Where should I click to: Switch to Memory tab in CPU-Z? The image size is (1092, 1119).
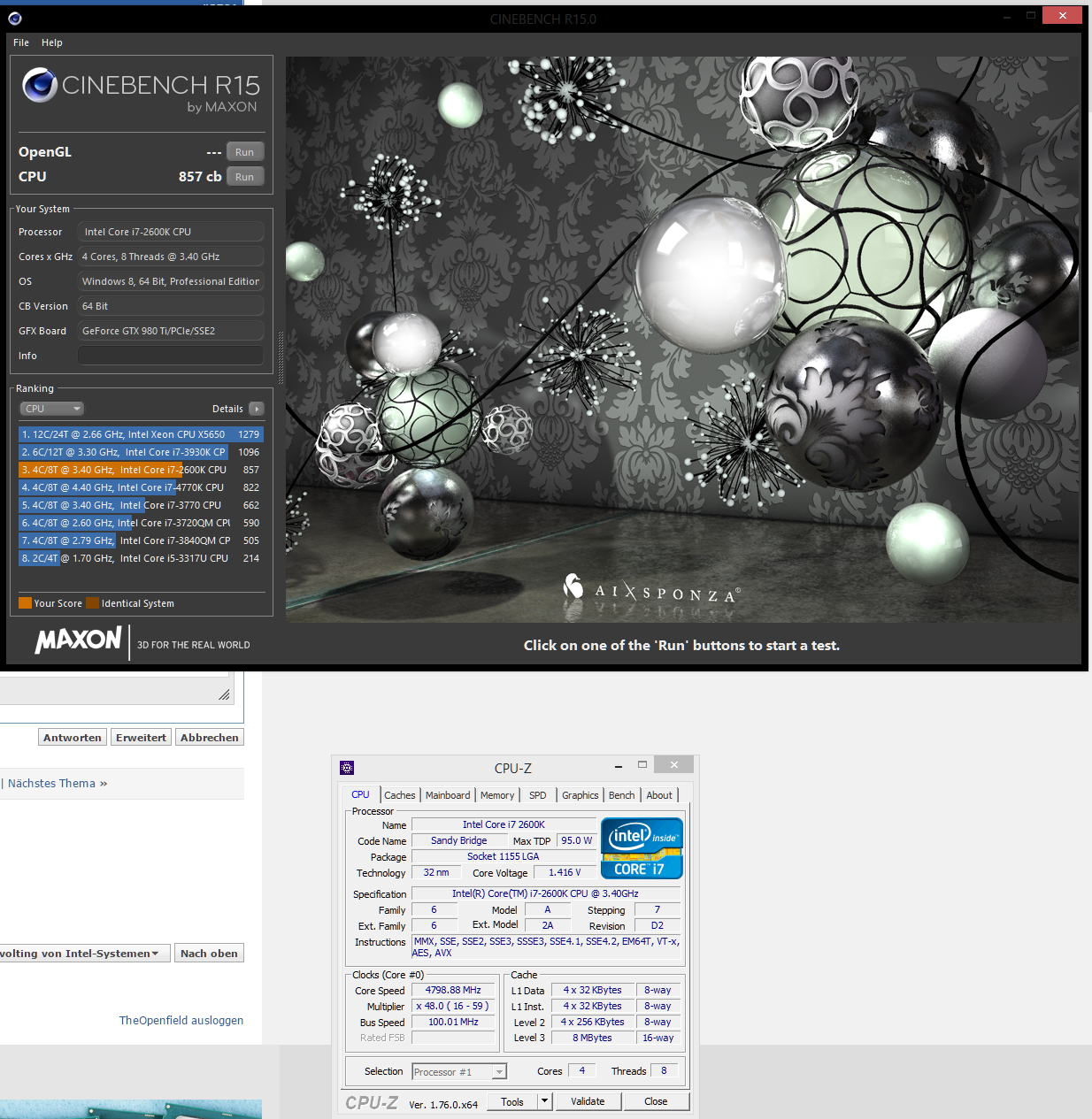click(x=497, y=795)
